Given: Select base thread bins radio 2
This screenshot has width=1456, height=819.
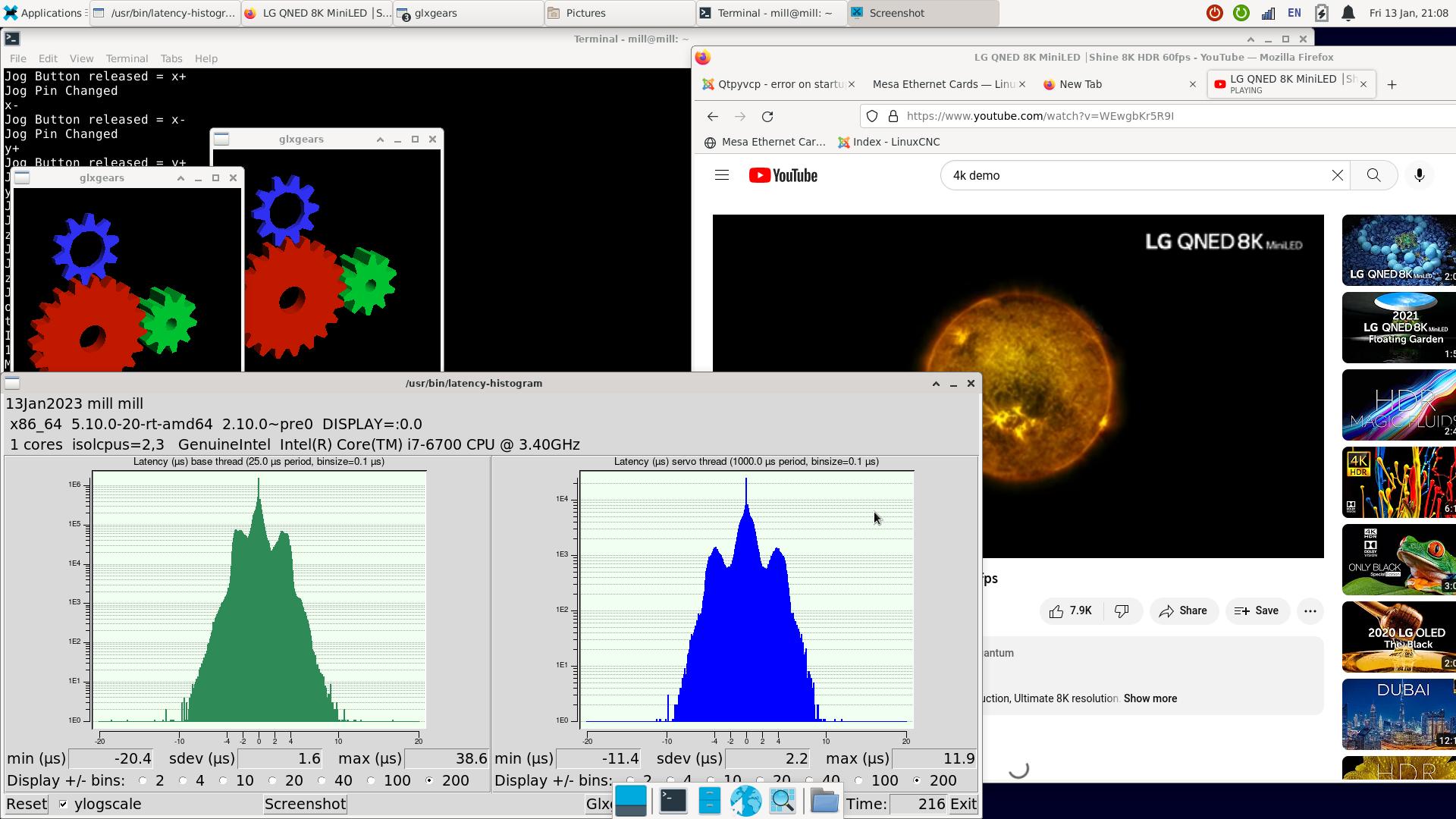Looking at the screenshot, I should click(x=143, y=780).
